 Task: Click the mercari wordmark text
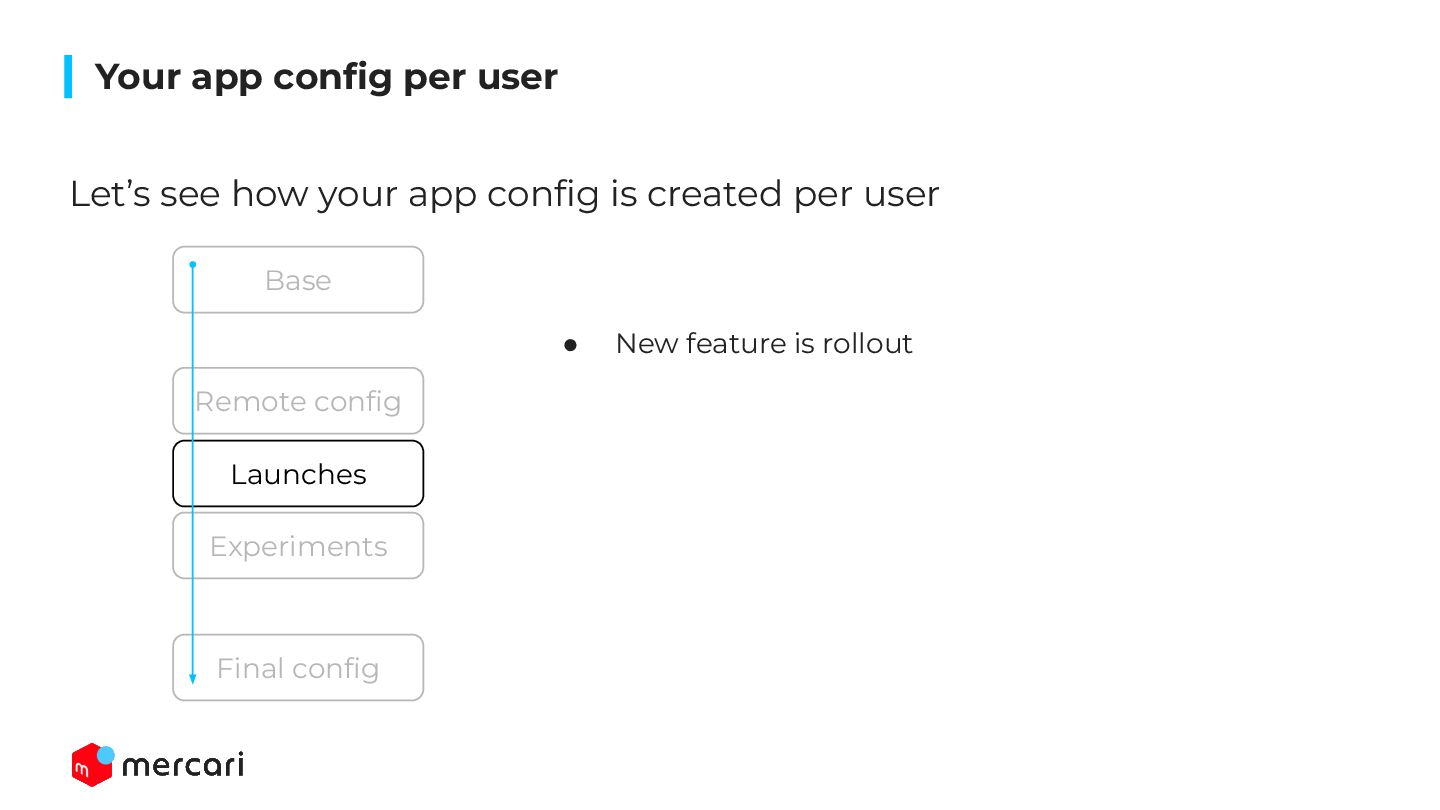(x=183, y=766)
